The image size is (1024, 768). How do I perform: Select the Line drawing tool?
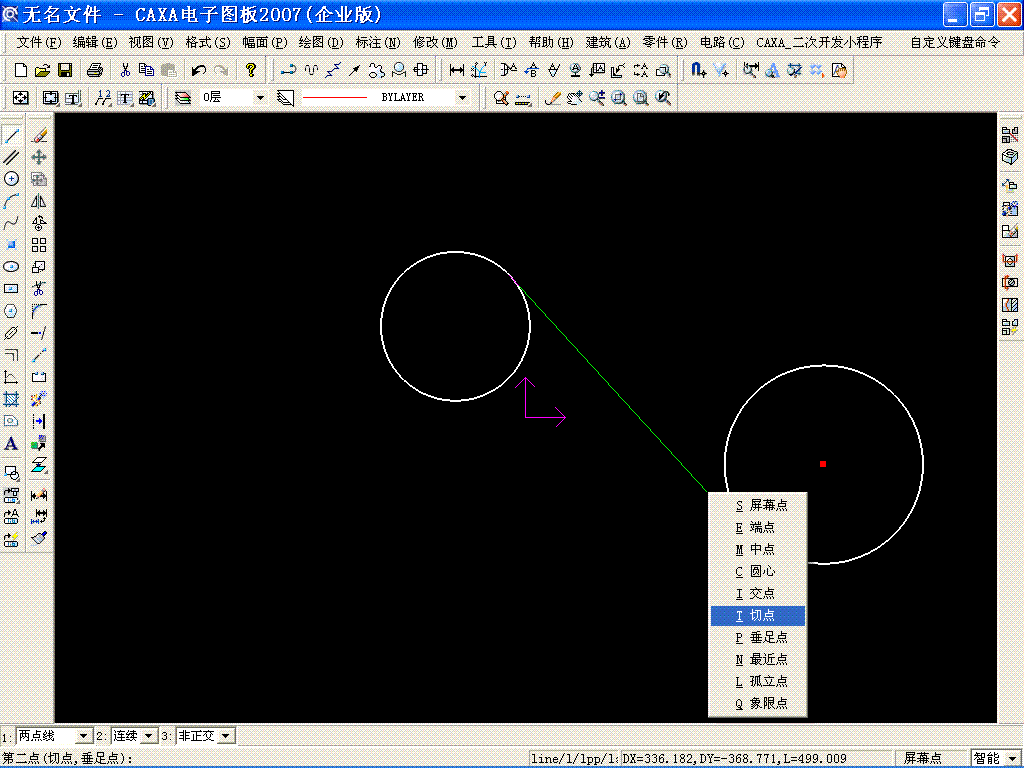11,135
